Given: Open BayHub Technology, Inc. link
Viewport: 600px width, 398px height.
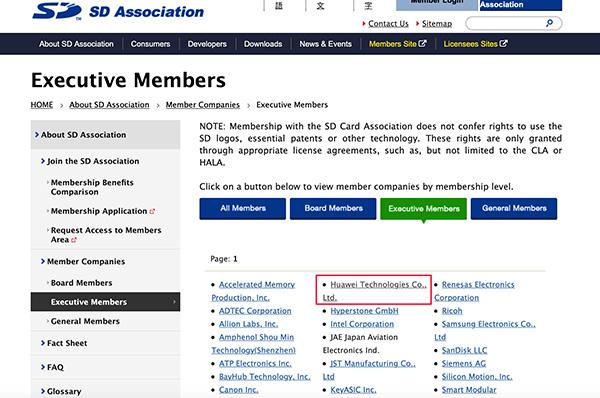Looking at the screenshot, I should 264,377.
